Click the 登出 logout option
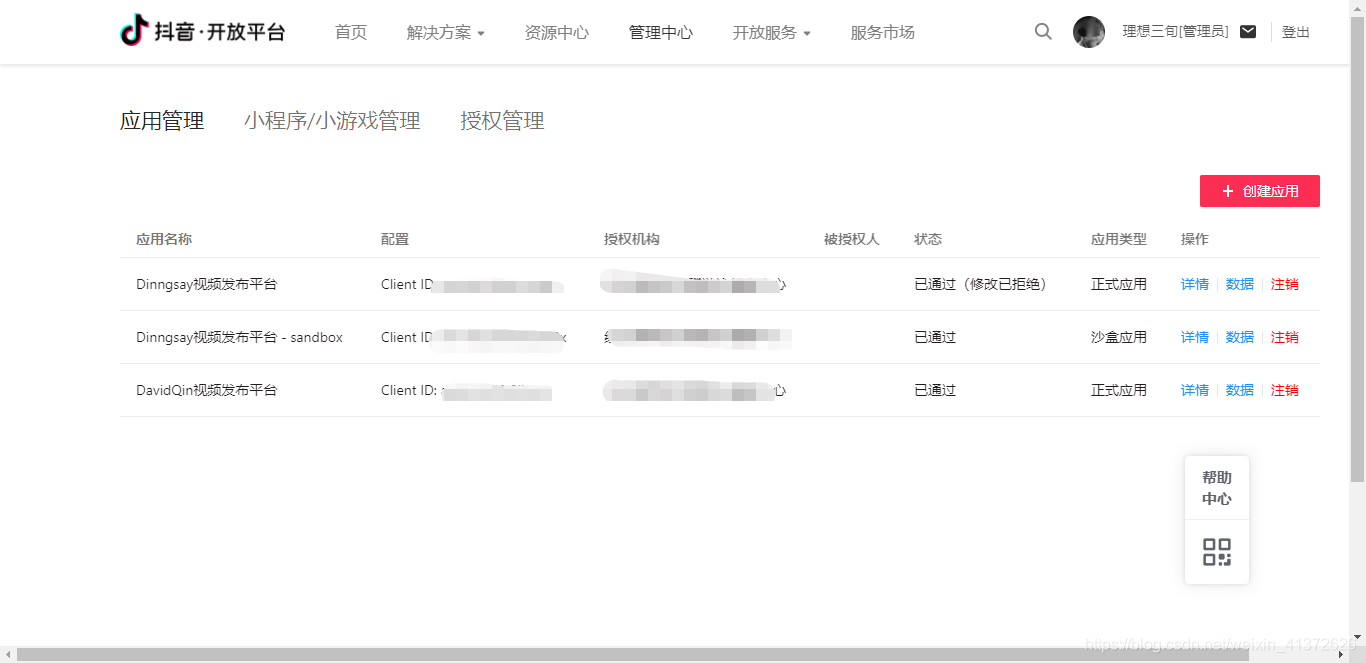Viewport: 1366px width, 663px height. (x=1295, y=31)
